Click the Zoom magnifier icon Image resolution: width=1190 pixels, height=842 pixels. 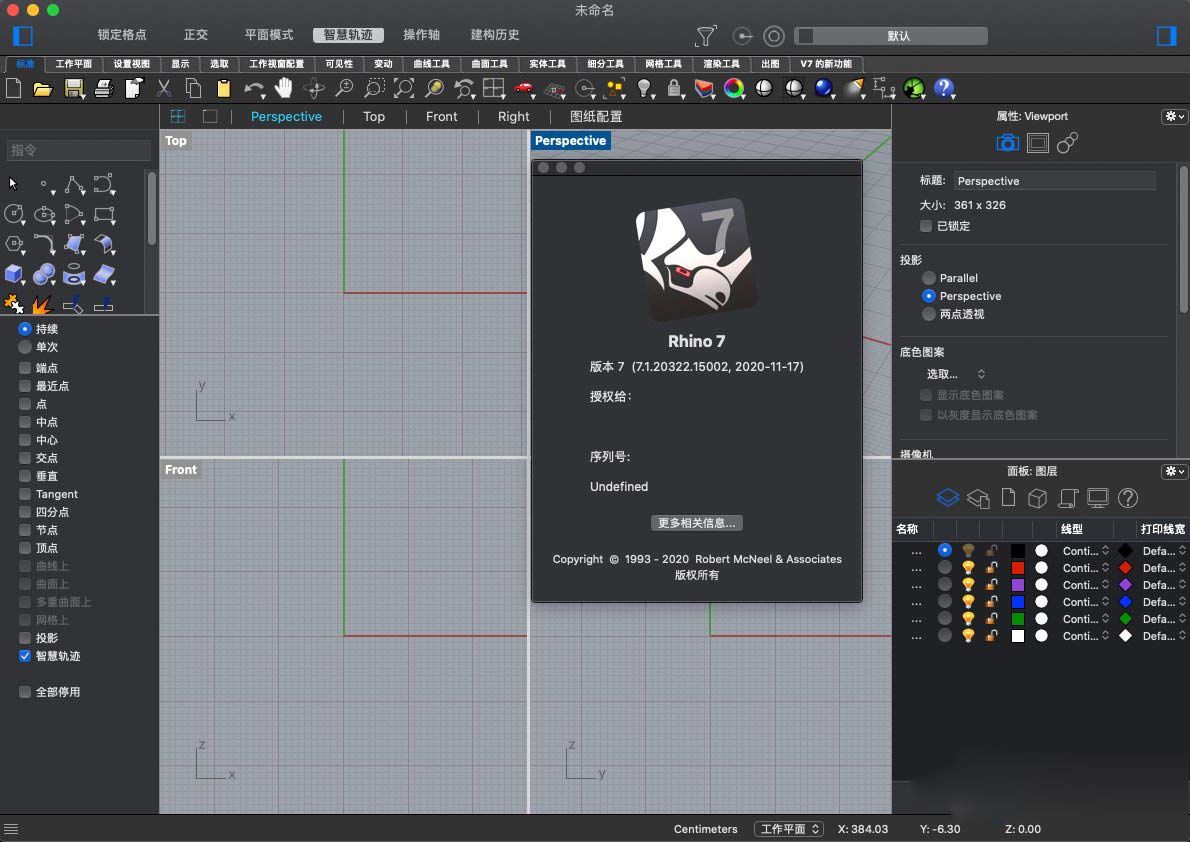(344, 89)
